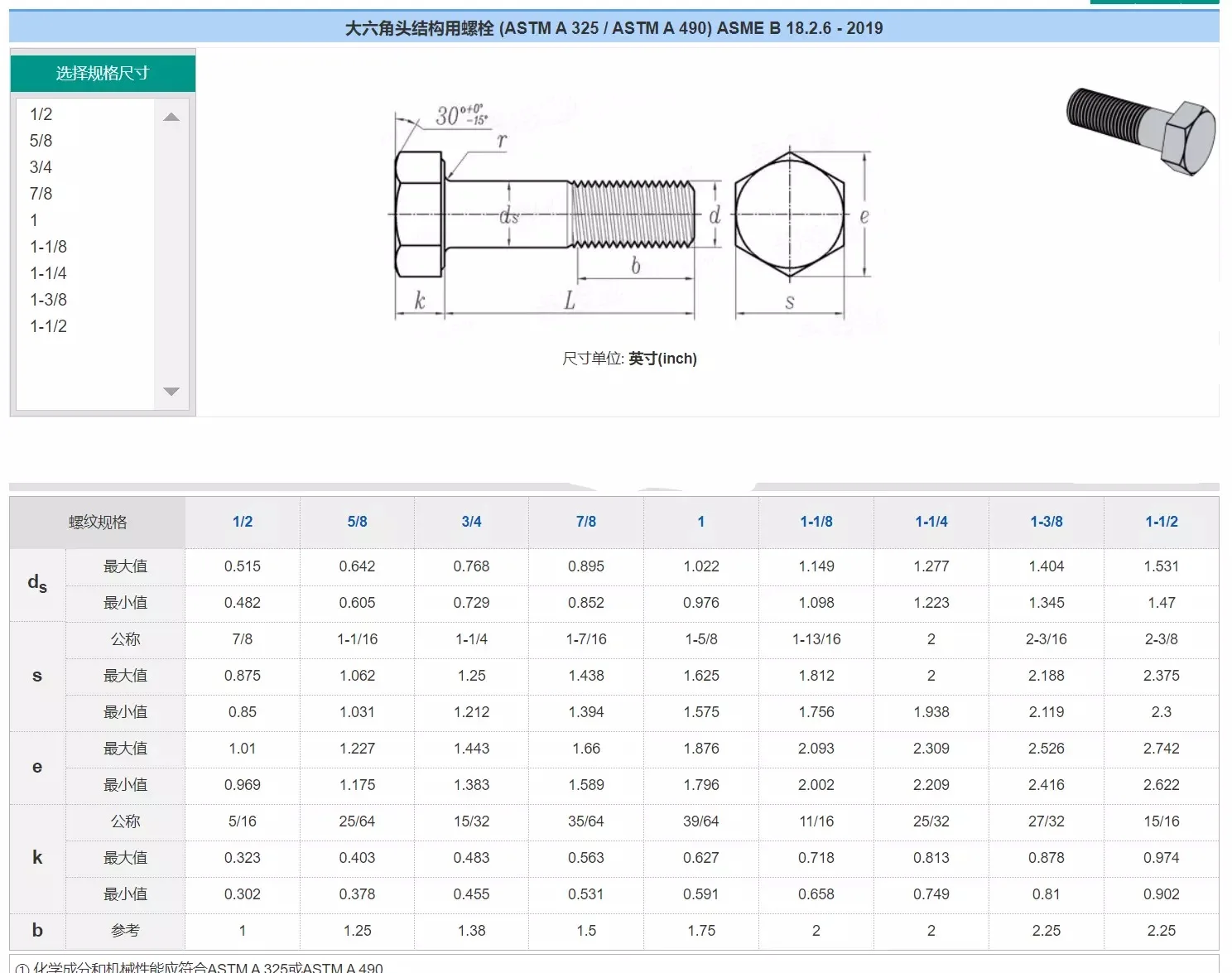This screenshot has width=1232, height=973.
Task: Click the unit label 英寸(inch)
Action: click(x=662, y=359)
